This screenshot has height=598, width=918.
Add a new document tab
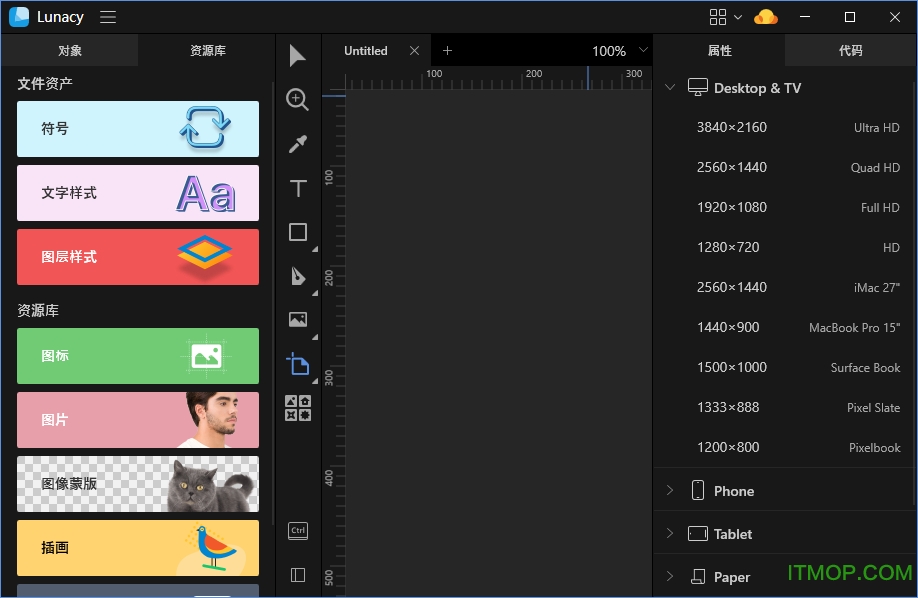[447, 51]
